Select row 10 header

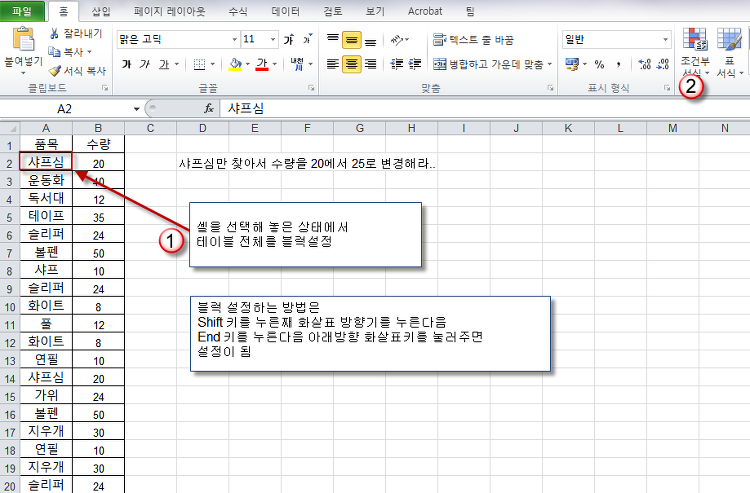pos(10,307)
